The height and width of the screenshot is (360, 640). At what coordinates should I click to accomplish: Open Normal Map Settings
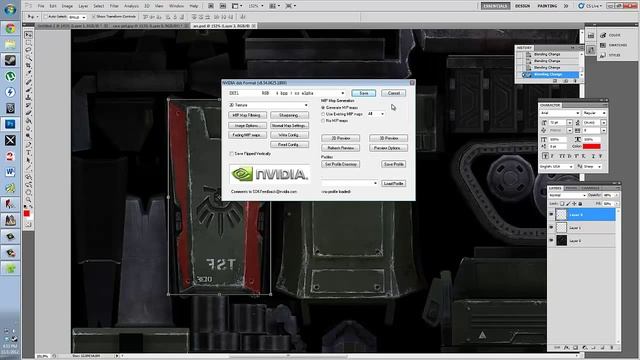point(289,125)
